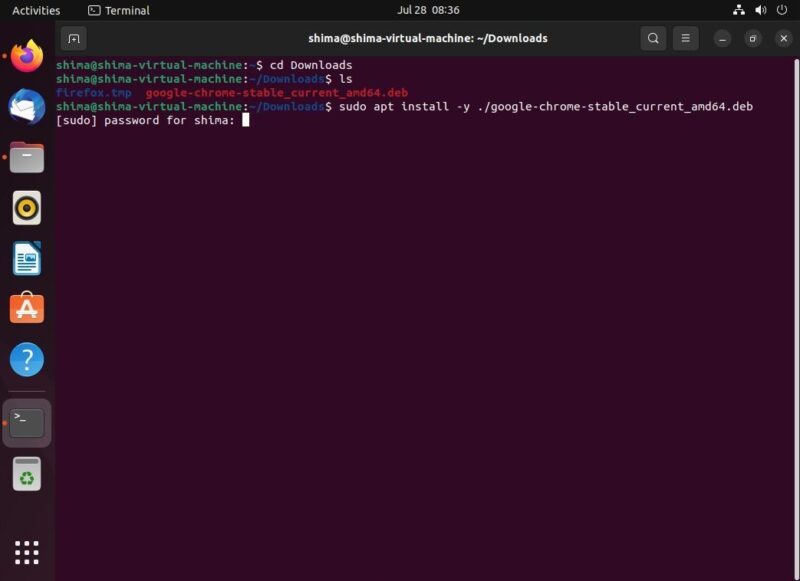Open LibreOffice Writer

pos(27,257)
